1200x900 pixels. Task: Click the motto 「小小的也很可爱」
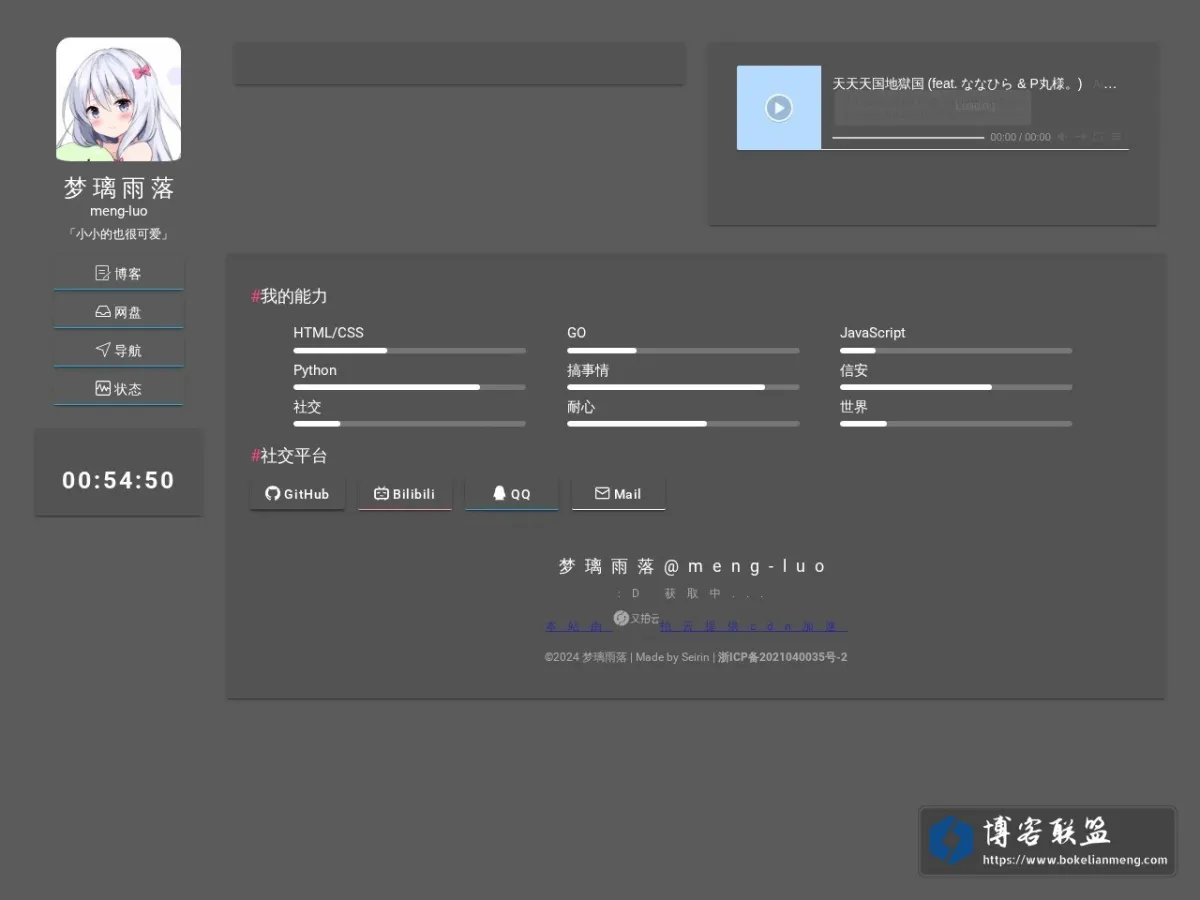click(118, 234)
